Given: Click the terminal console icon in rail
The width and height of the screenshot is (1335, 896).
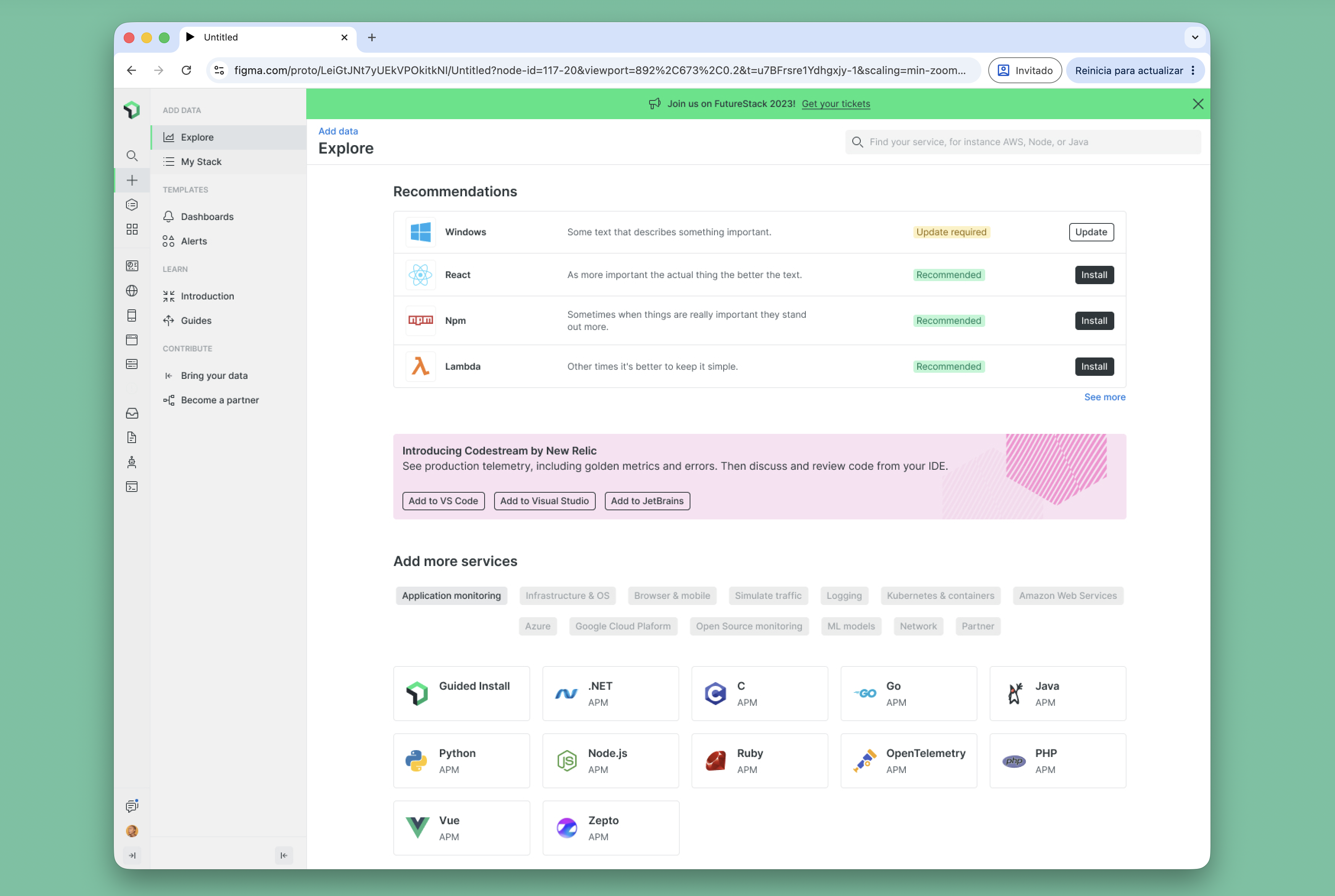Looking at the screenshot, I should [131, 487].
